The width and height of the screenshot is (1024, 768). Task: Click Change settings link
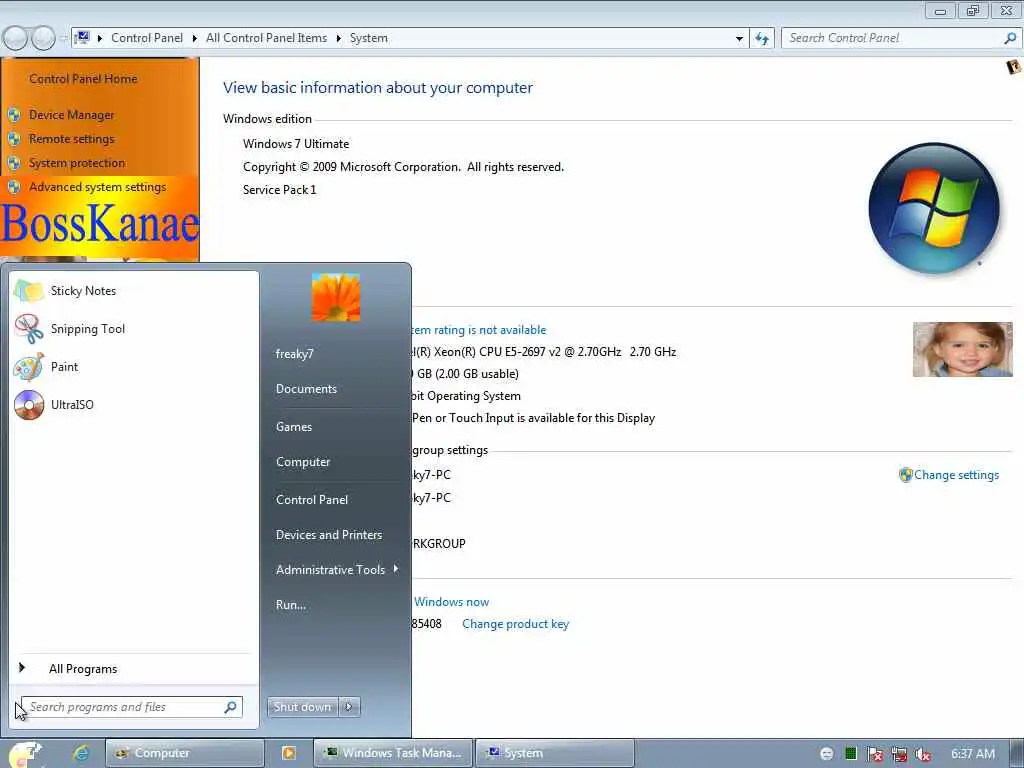tap(956, 475)
